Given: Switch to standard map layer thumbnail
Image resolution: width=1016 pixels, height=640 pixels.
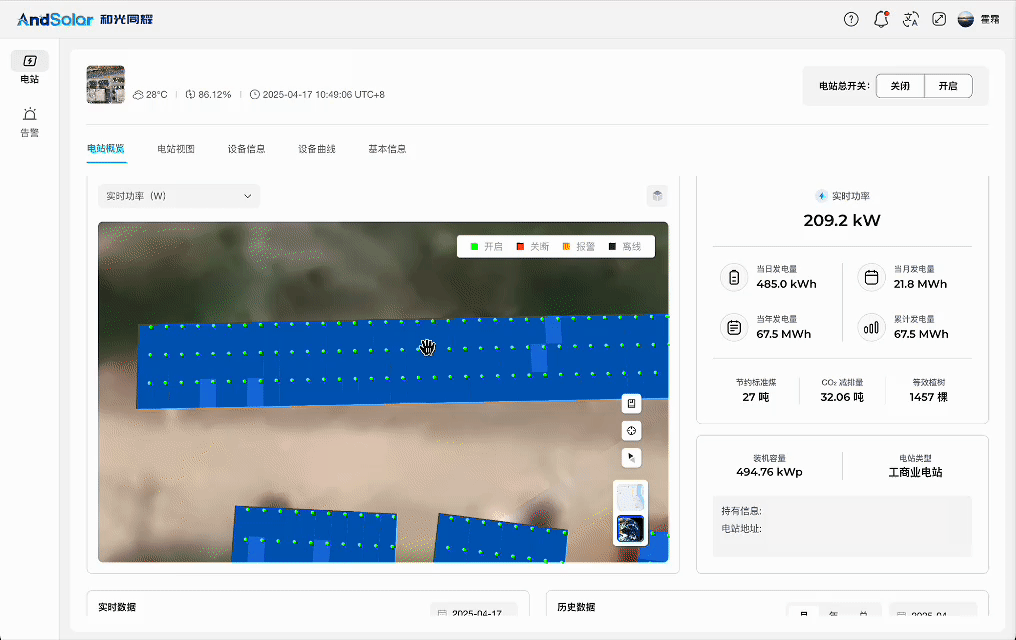Looking at the screenshot, I should (630, 497).
